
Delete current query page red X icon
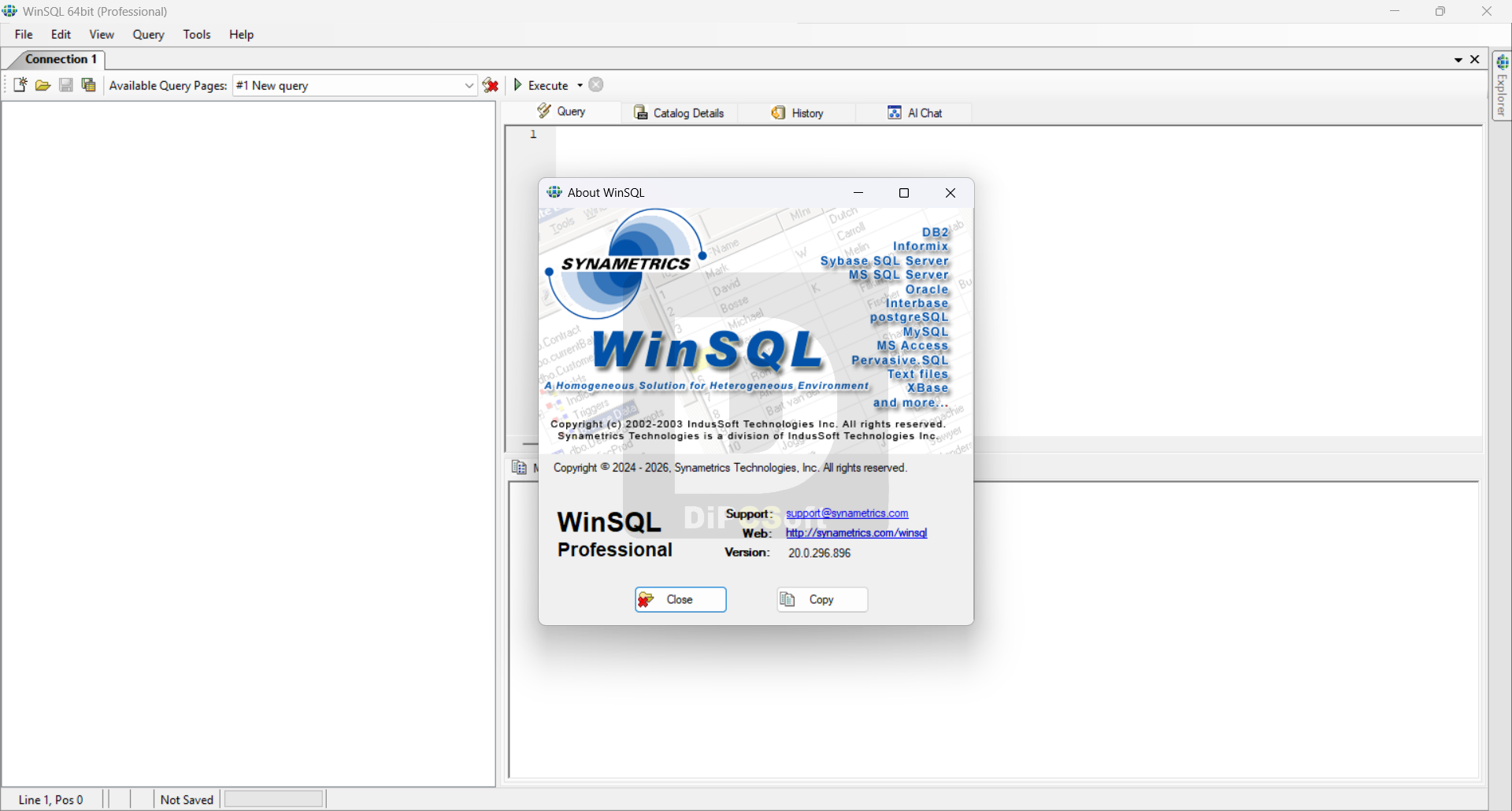[491, 85]
